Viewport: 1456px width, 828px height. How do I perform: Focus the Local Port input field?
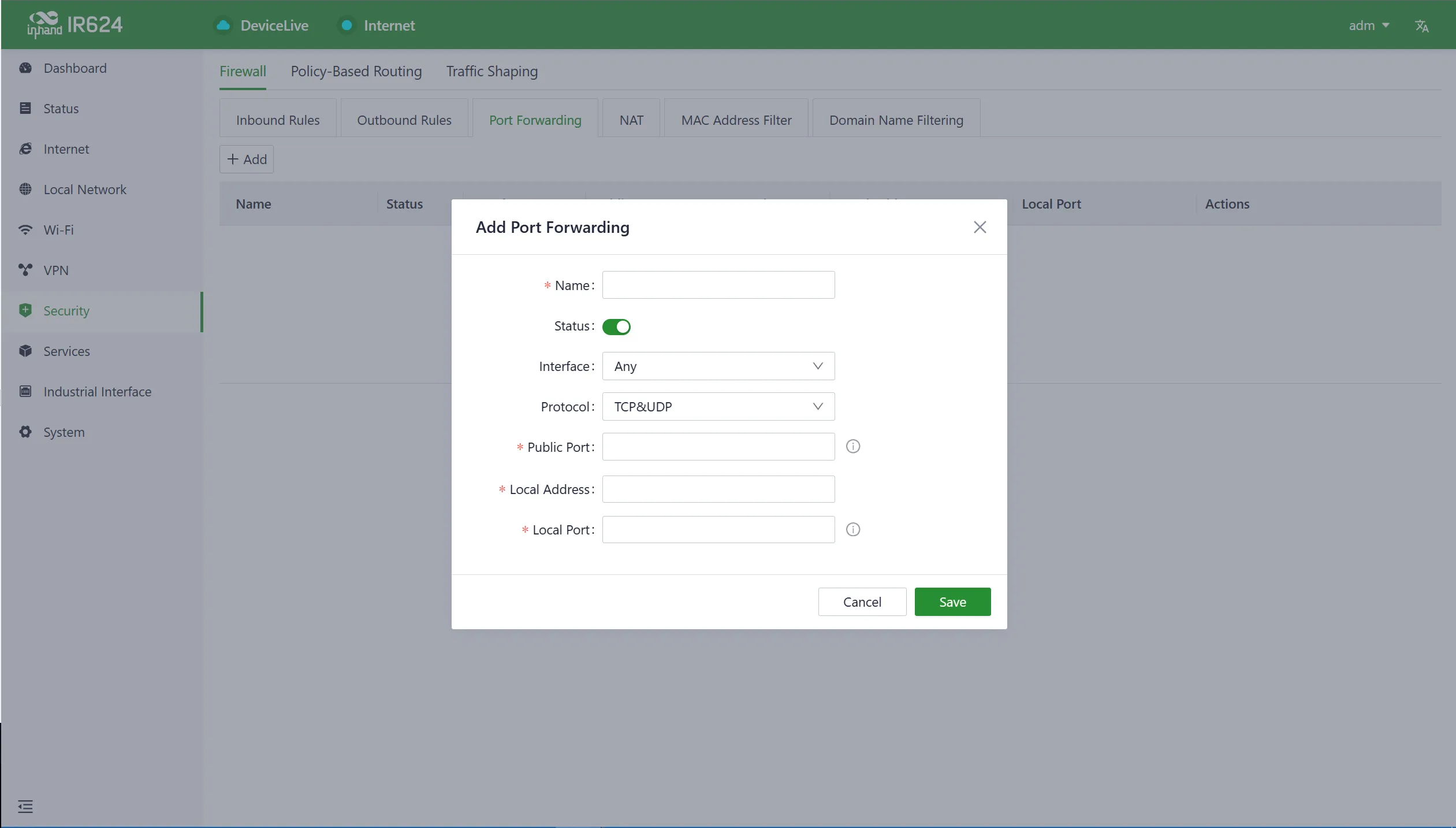[x=718, y=530]
